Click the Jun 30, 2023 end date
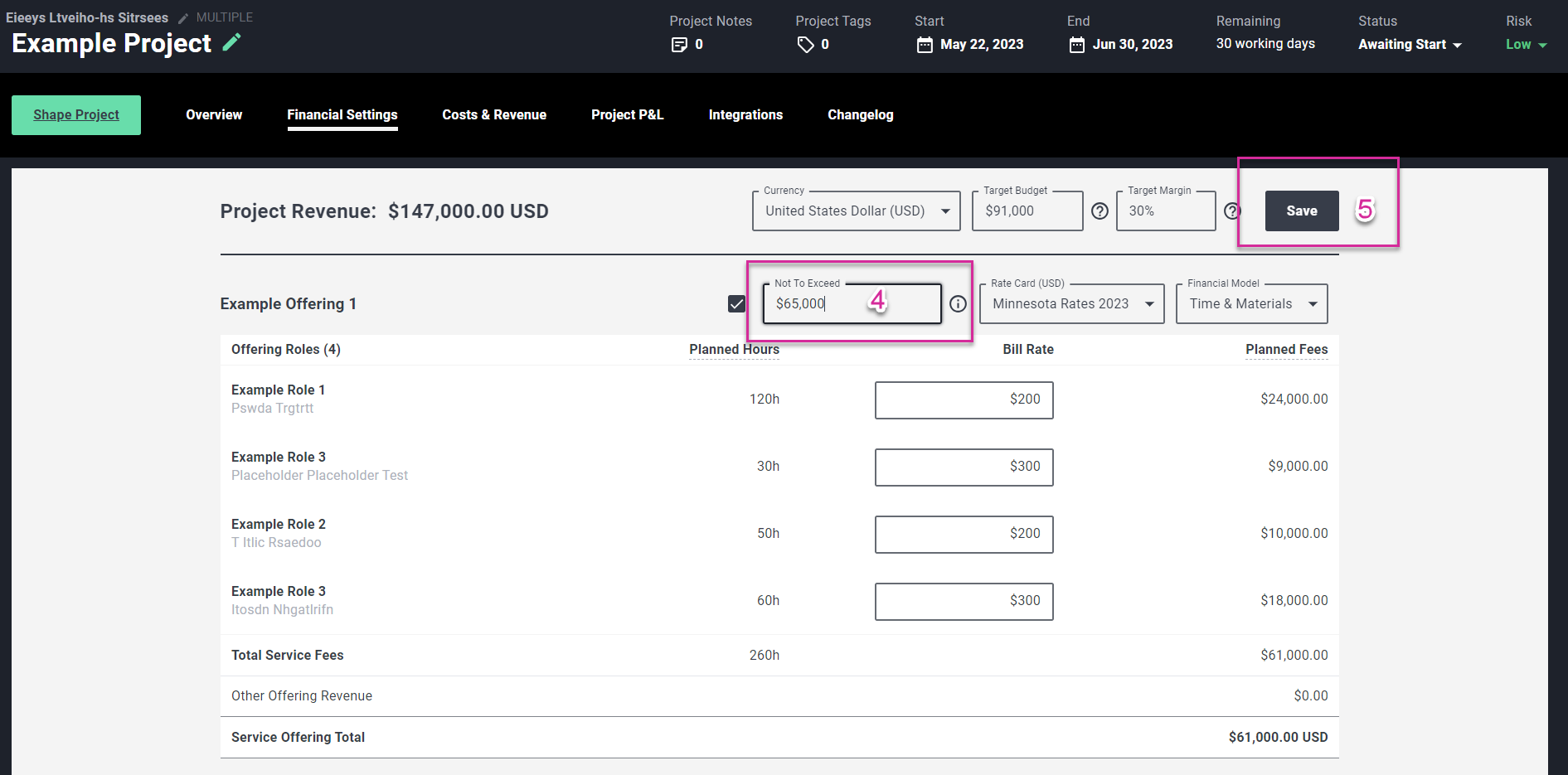Screen dimensions: 1568x775 pyautogui.click(x=1133, y=45)
